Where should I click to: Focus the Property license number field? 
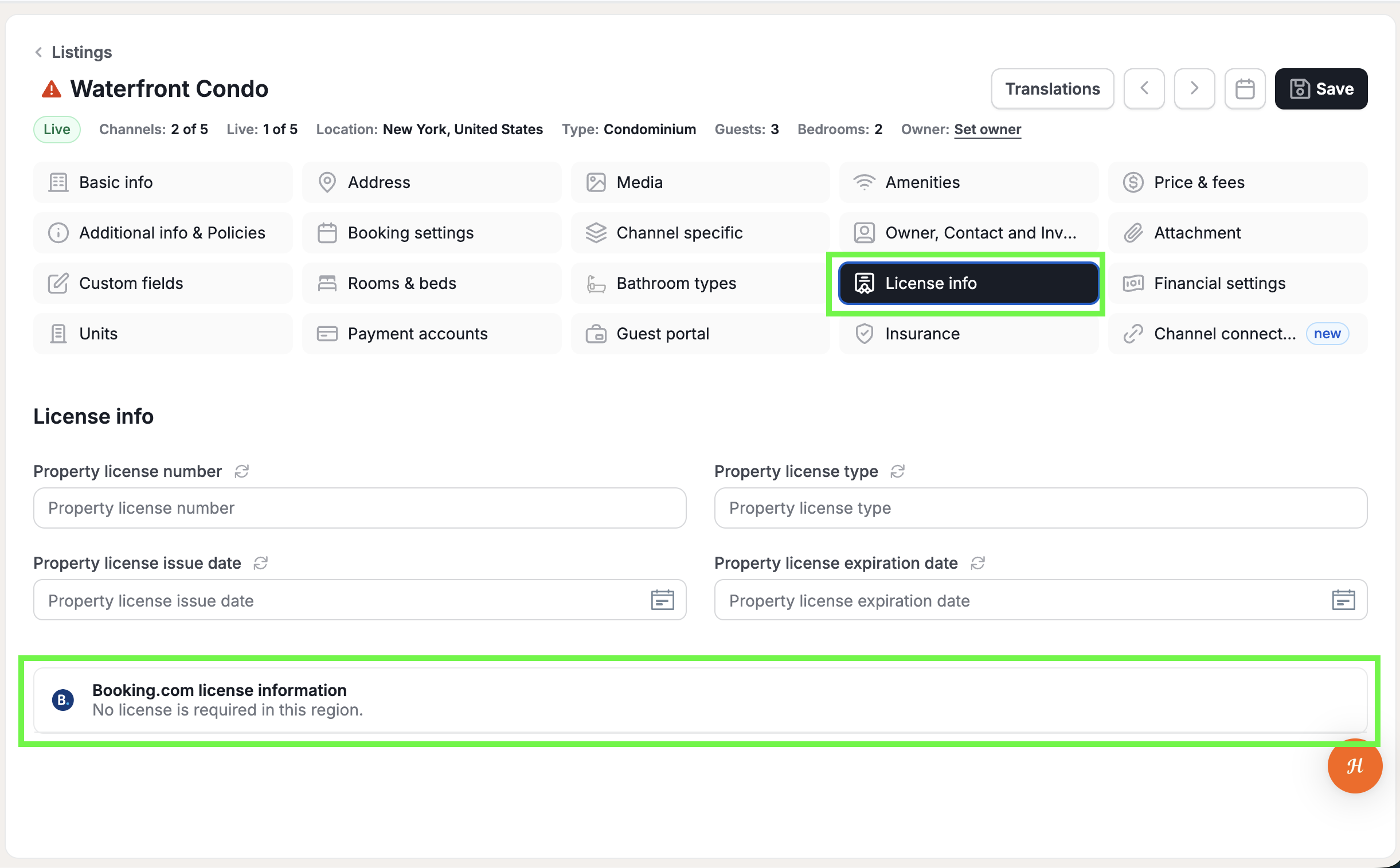point(360,508)
